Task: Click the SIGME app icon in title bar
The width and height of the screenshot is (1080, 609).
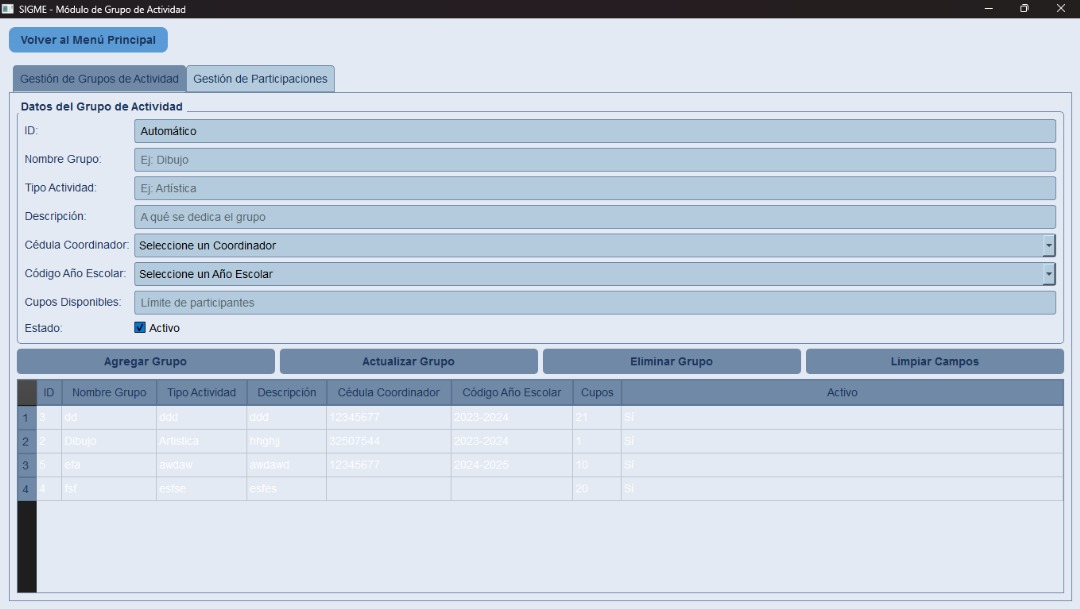Action: point(8,9)
